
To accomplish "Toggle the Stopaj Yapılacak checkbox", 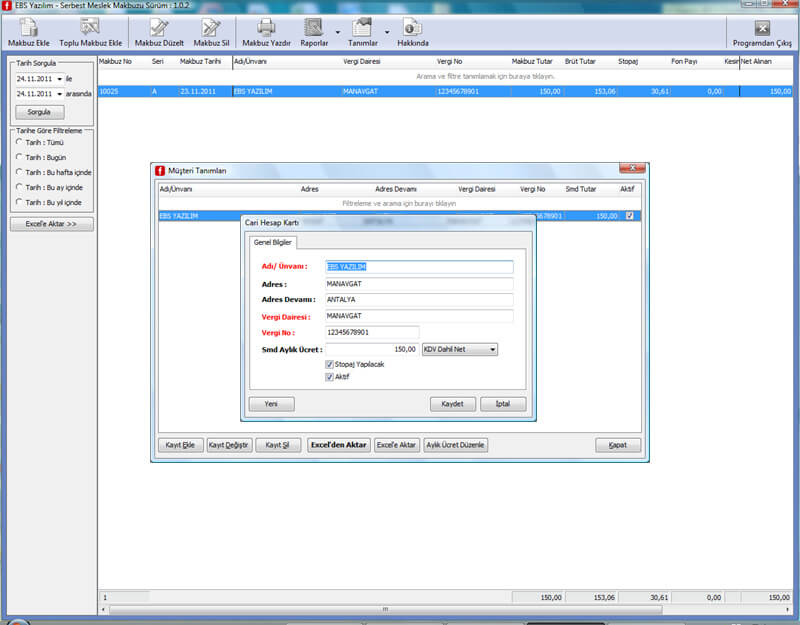I will click(330, 365).
